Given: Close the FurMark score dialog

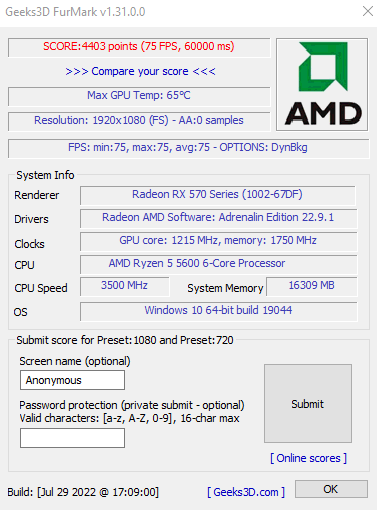Looking at the screenshot, I should pyautogui.click(x=368, y=11).
